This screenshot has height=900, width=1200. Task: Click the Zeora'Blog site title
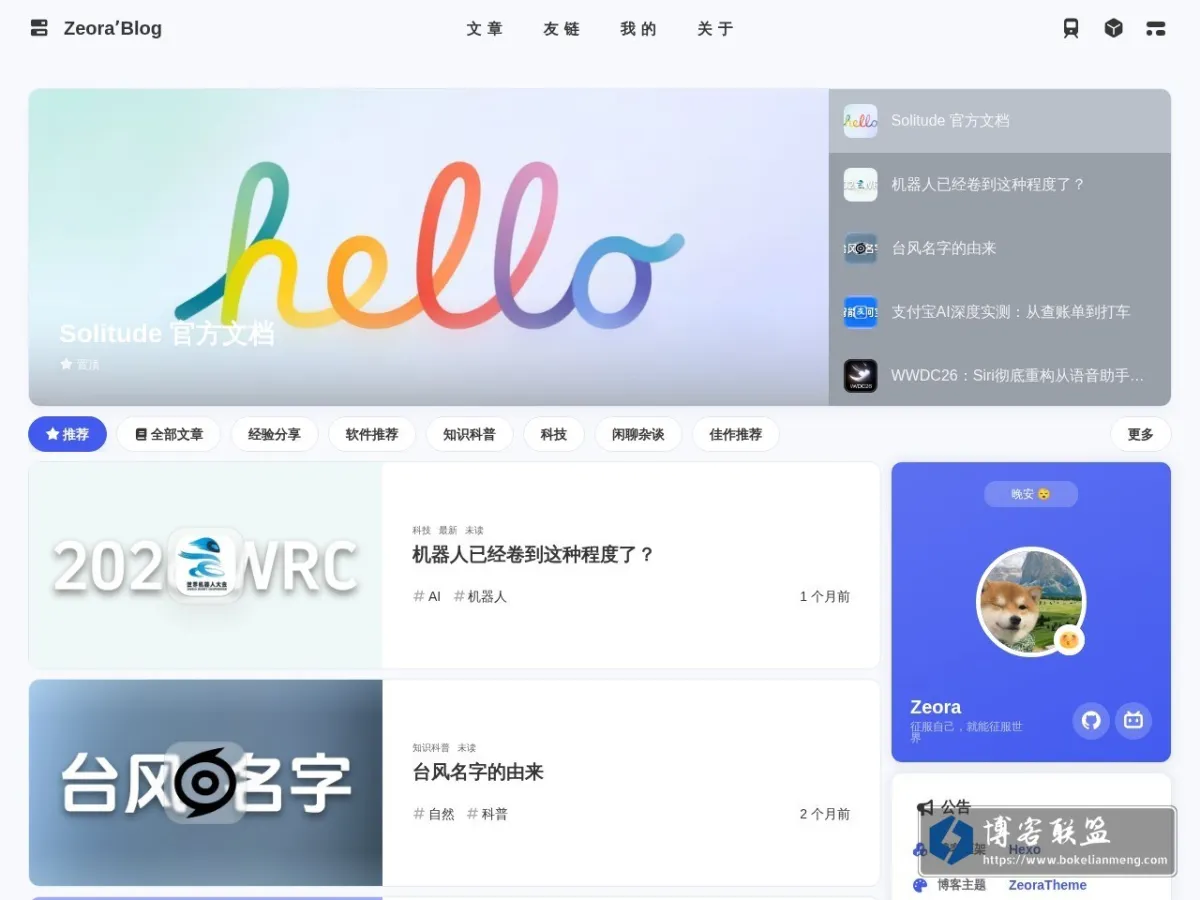point(112,28)
